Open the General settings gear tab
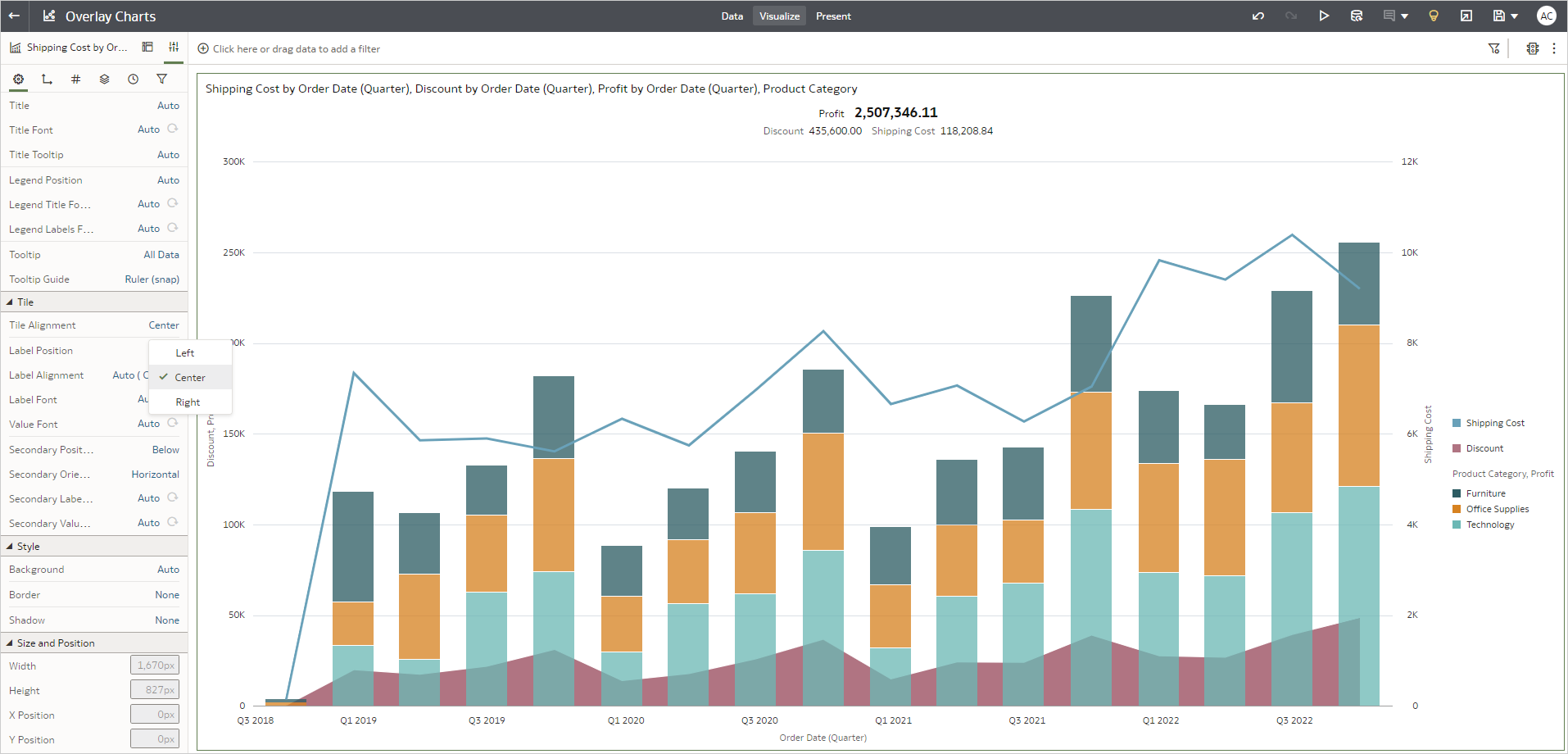The image size is (1568, 754). 18,79
